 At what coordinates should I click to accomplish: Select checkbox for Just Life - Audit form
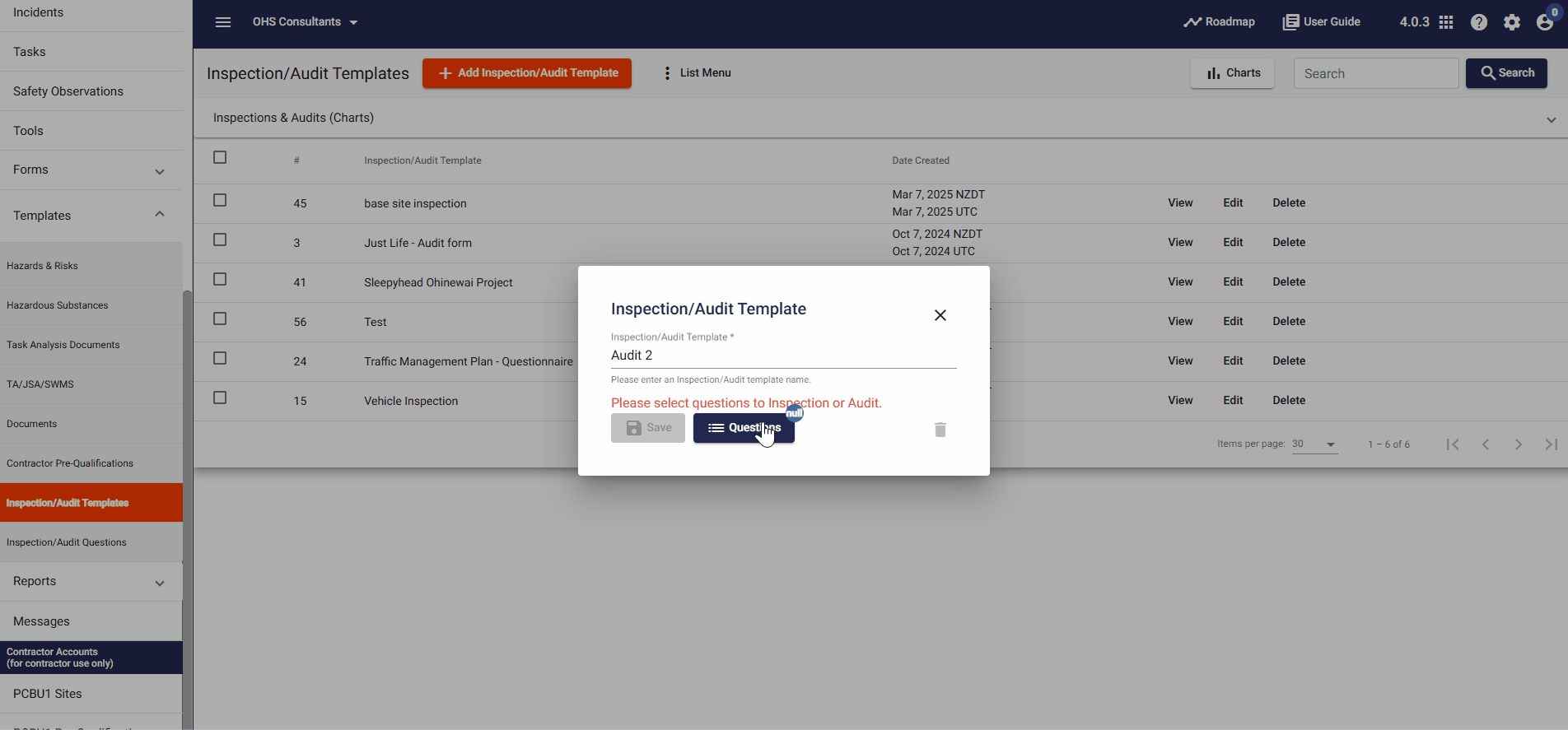pos(220,239)
